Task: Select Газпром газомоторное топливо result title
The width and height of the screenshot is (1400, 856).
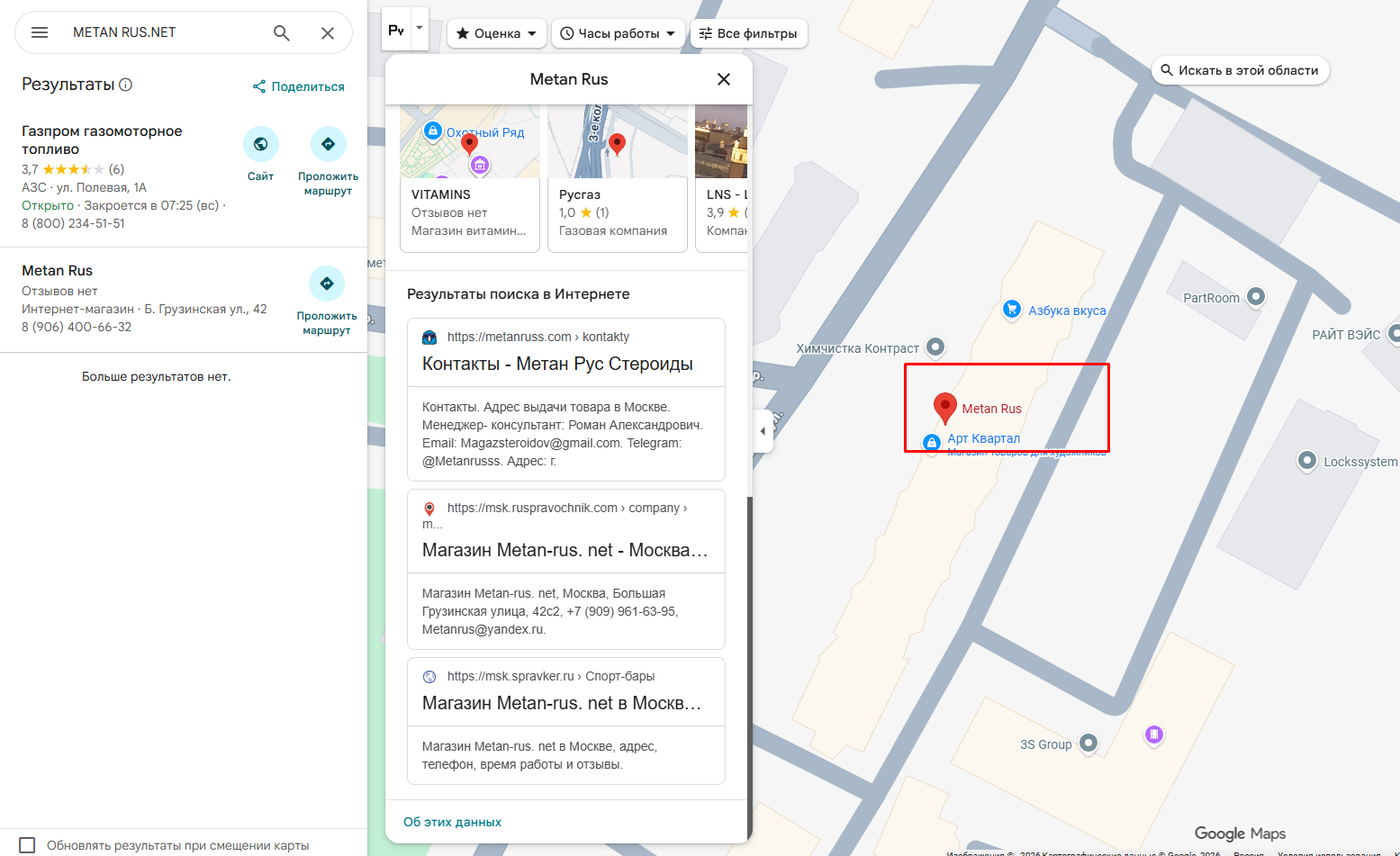Action: coord(102,140)
